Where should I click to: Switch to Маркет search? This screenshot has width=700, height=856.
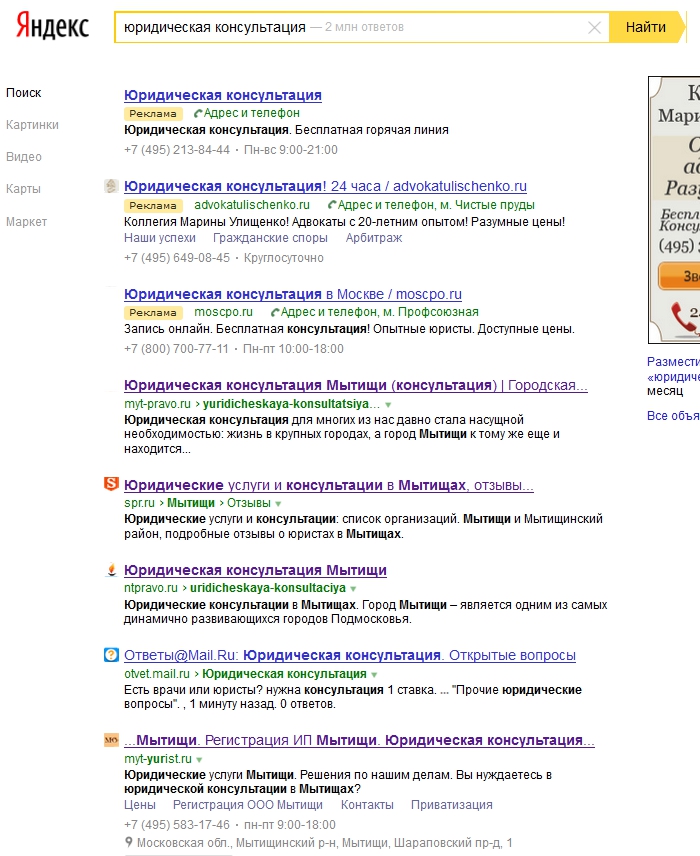(26, 222)
